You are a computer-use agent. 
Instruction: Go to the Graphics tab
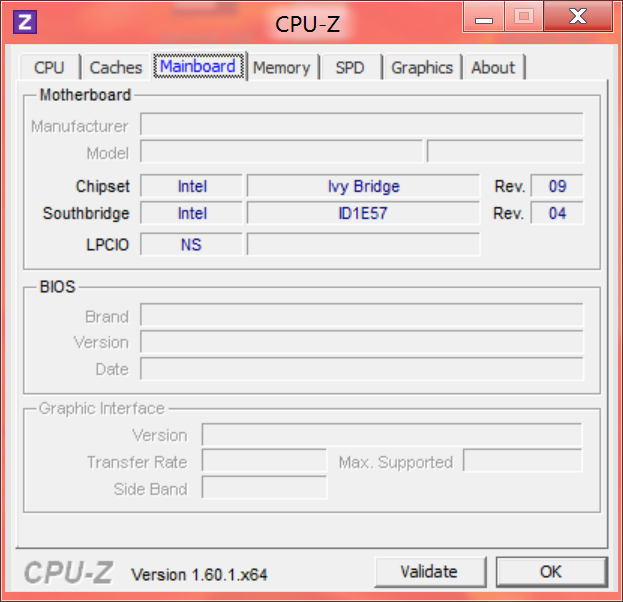pos(422,67)
